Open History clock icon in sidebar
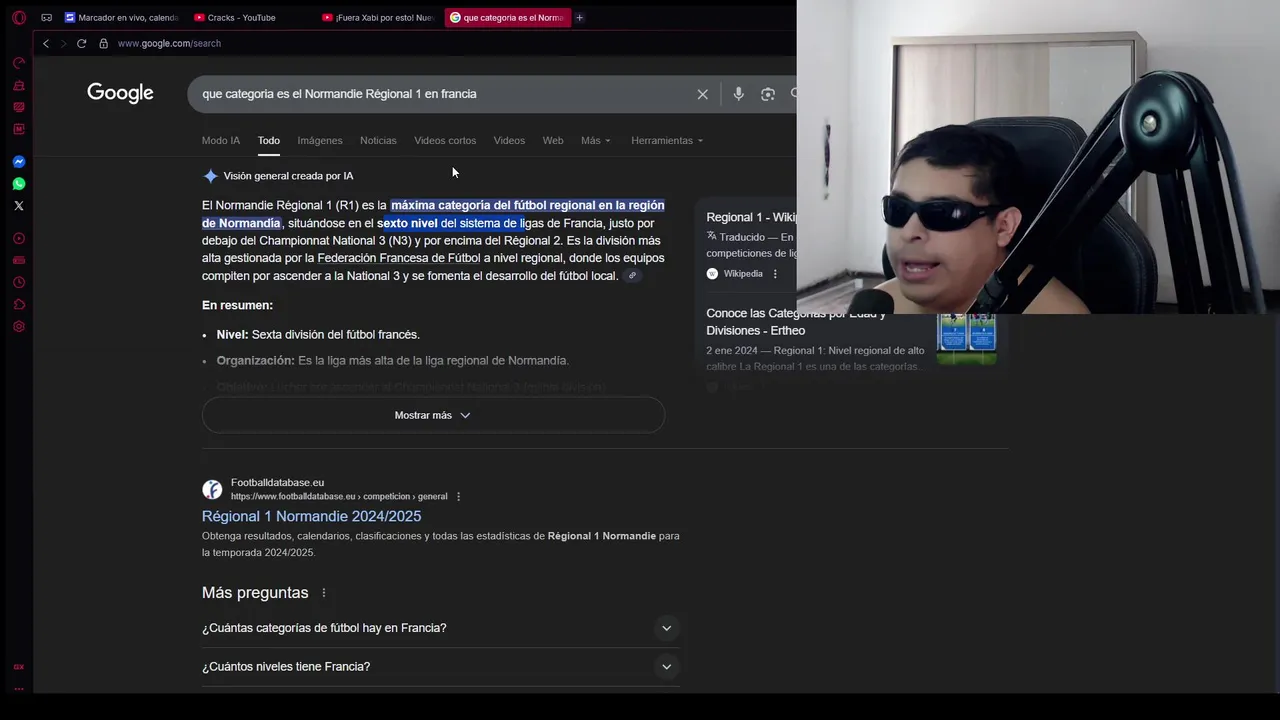The image size is (1280, 720). pyautogui.click(x=19, y=283)
